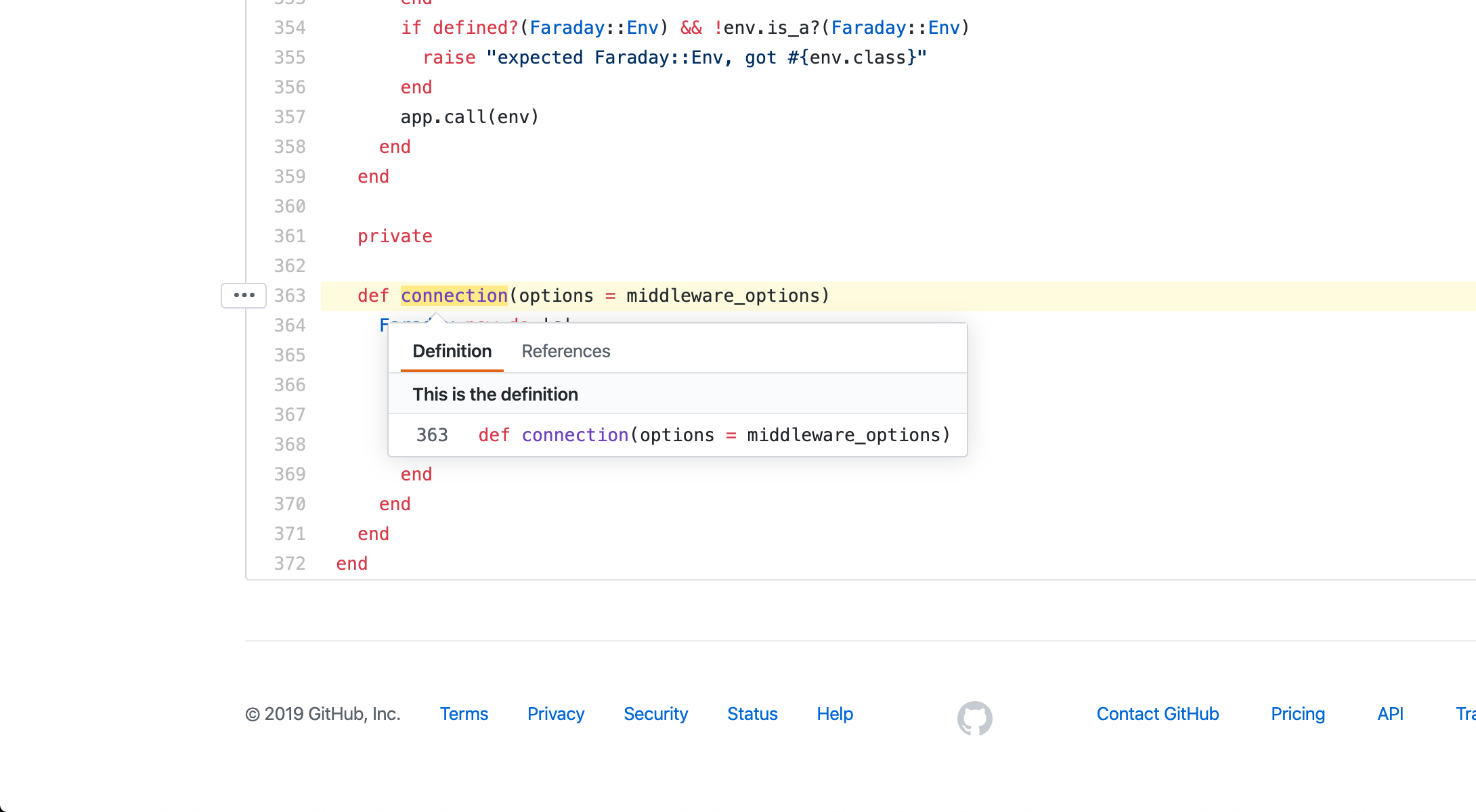The height and width of the screenshot is (812, 1476).
Task: Open the Terms footer link
Action: tap(464, 714)
